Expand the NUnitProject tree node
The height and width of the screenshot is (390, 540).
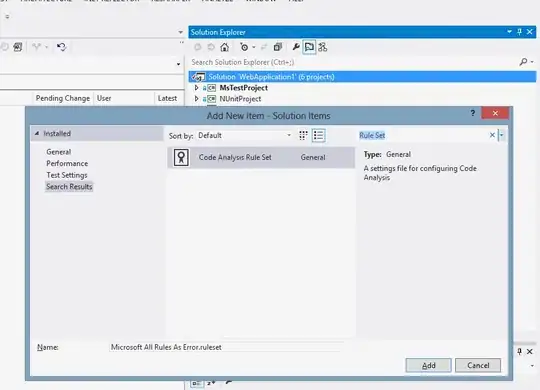pos(196,99)
